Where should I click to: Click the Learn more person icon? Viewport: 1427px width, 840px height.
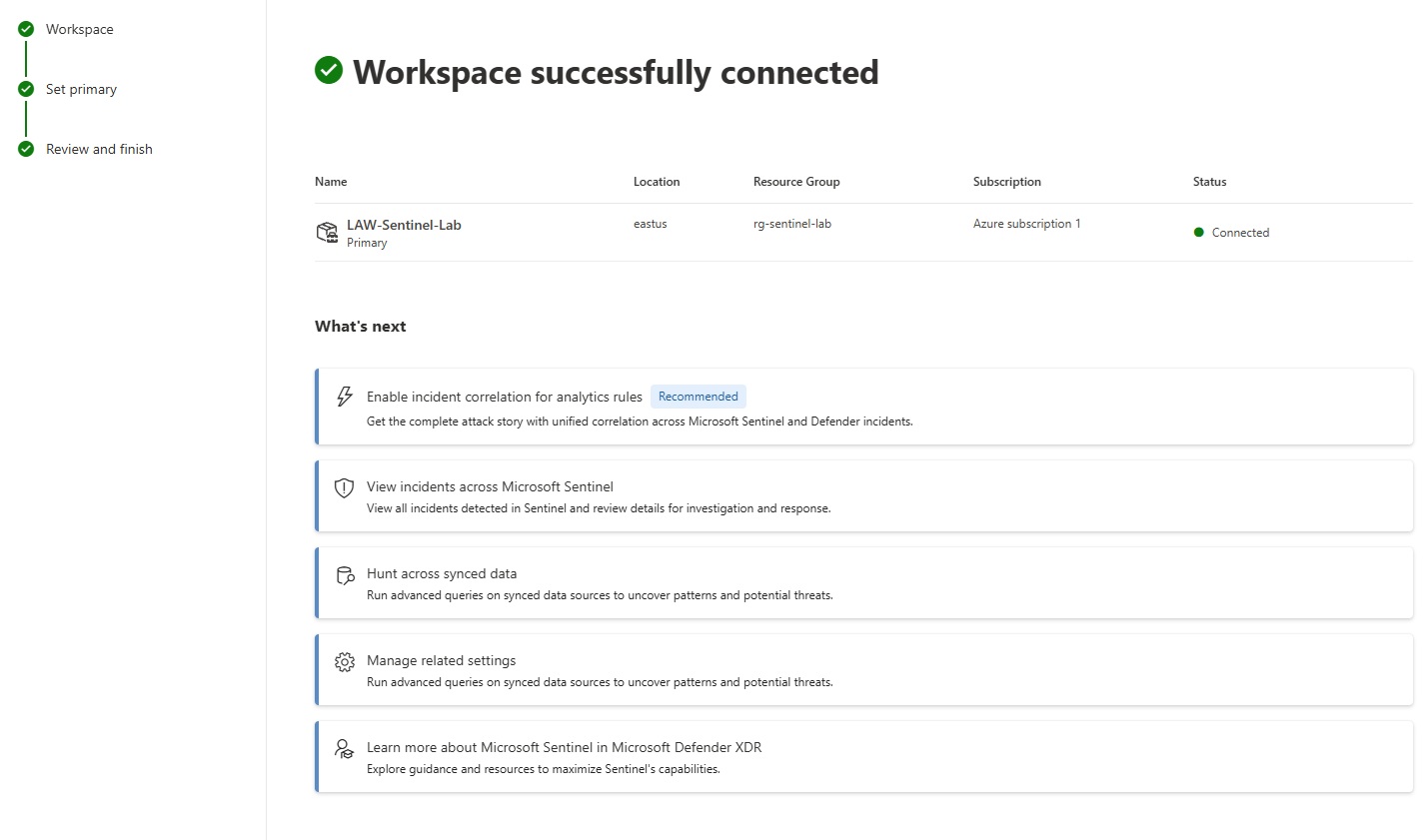(345, 748)
